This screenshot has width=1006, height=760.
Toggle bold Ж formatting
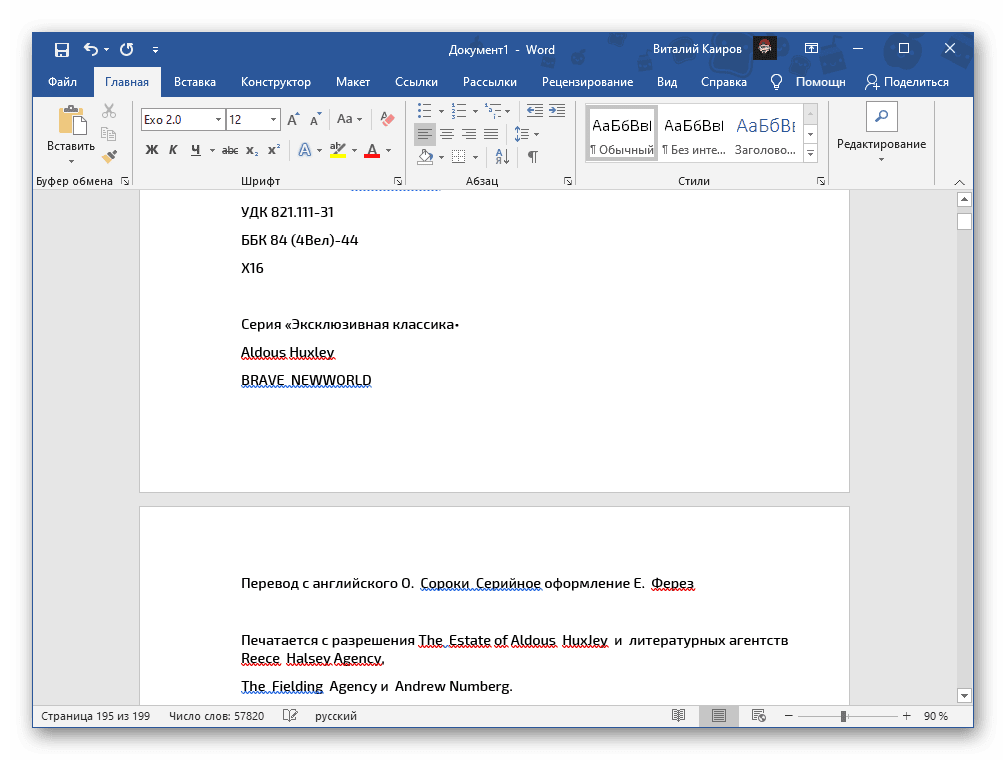(x=151, y=150)
